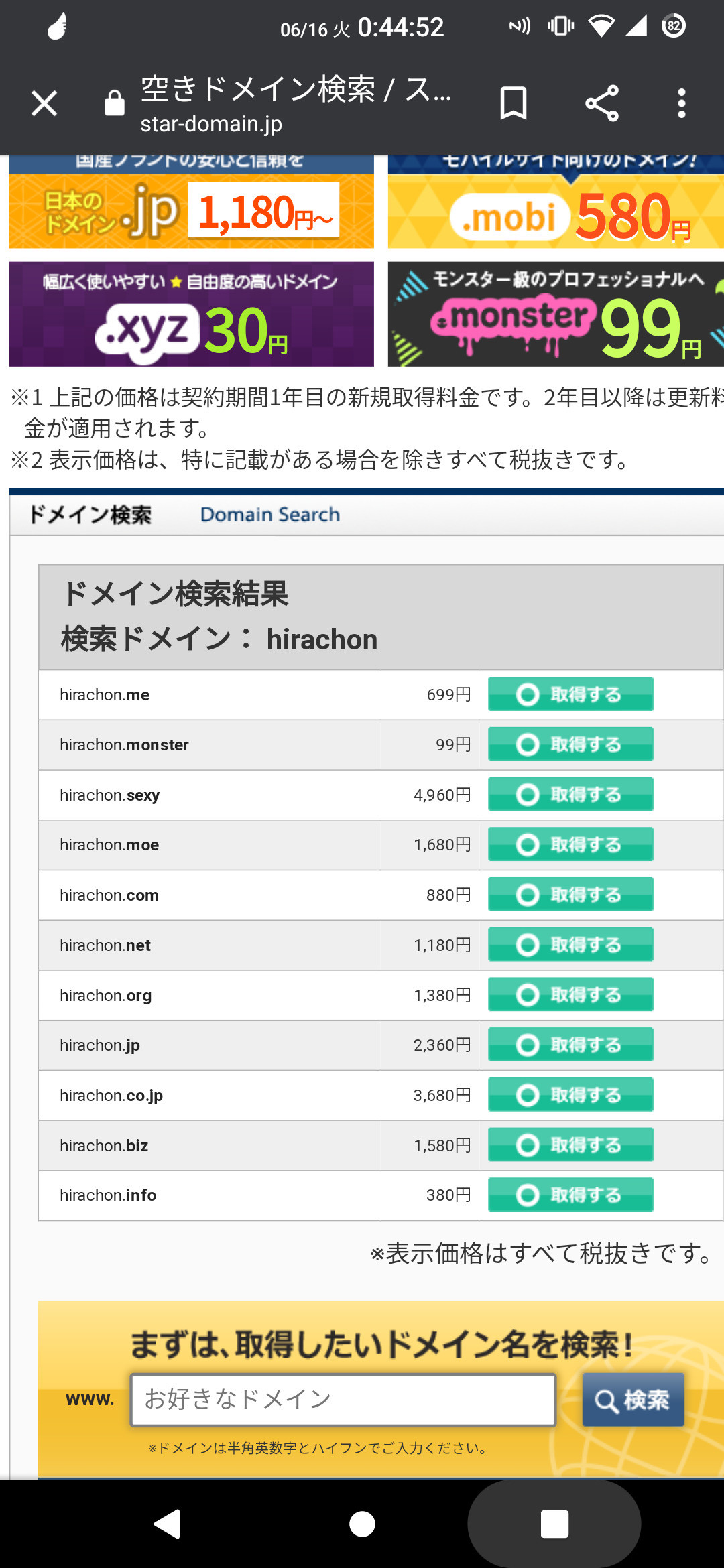Viewport: 724px width, 1568px height.
Task: Acquire hirachon.monster with its 取得する button
Action: [x=570, y=744]
